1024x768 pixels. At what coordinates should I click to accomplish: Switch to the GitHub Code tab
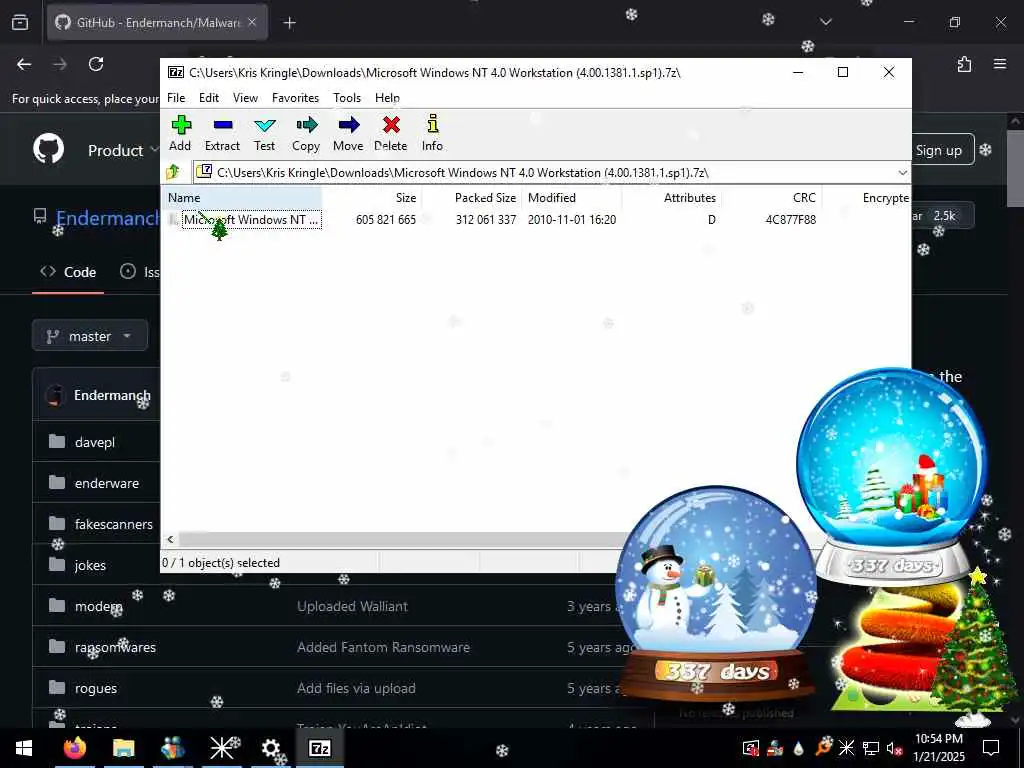click(68, 272)
